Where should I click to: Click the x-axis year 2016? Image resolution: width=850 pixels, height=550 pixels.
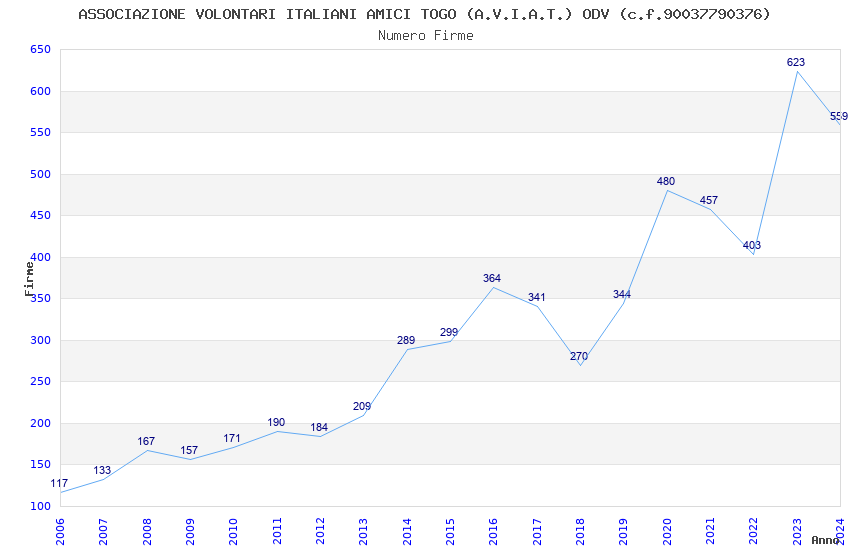click(494, 531)
